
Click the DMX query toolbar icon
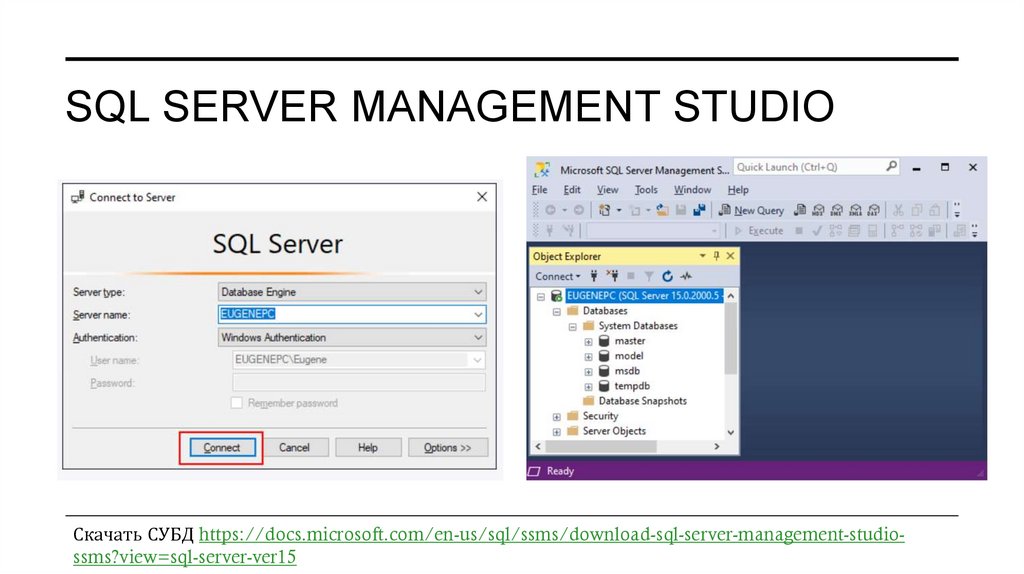837,210
